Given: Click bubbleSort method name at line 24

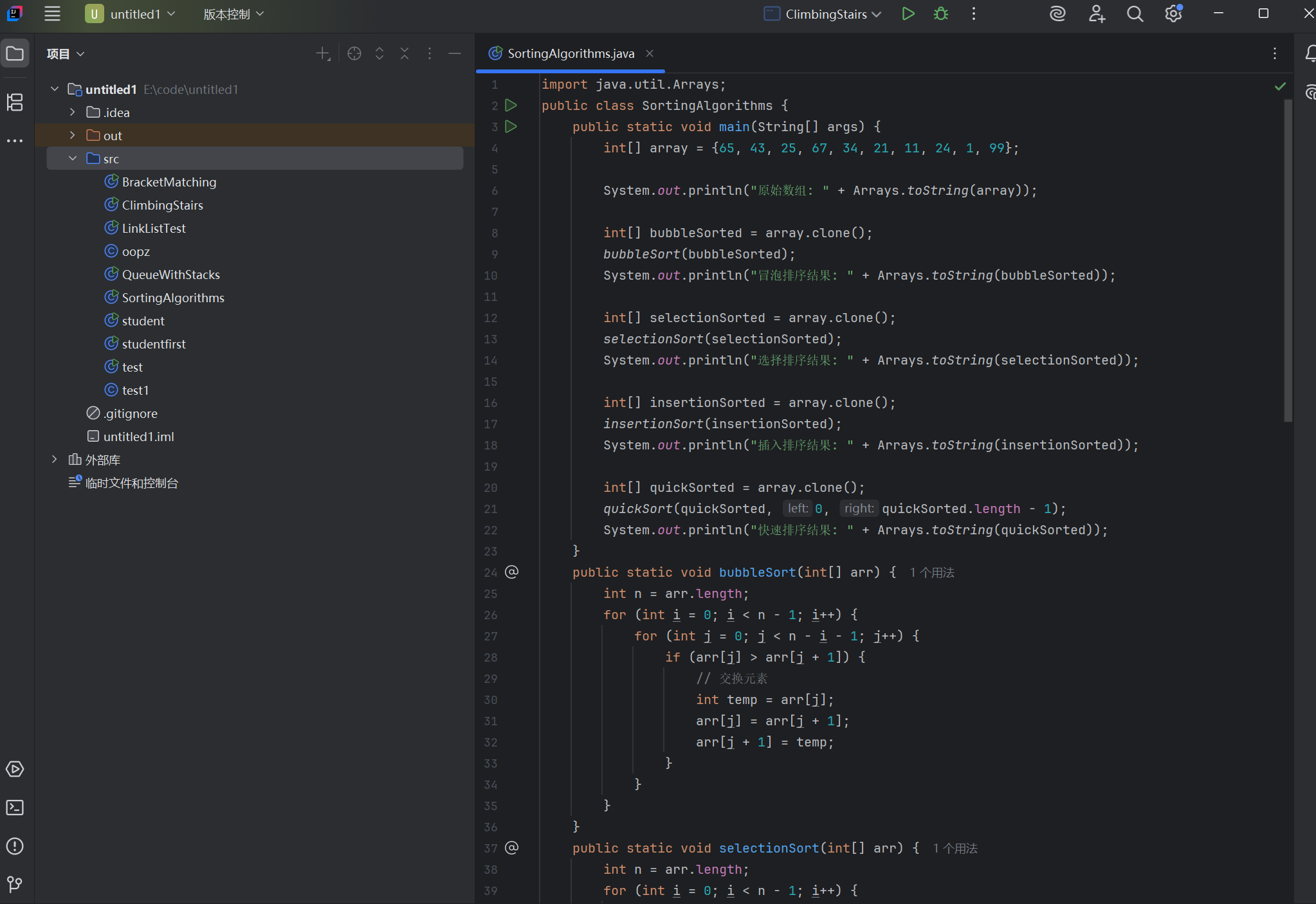Looking at the screenshot, I should click(x=758, y=572).
